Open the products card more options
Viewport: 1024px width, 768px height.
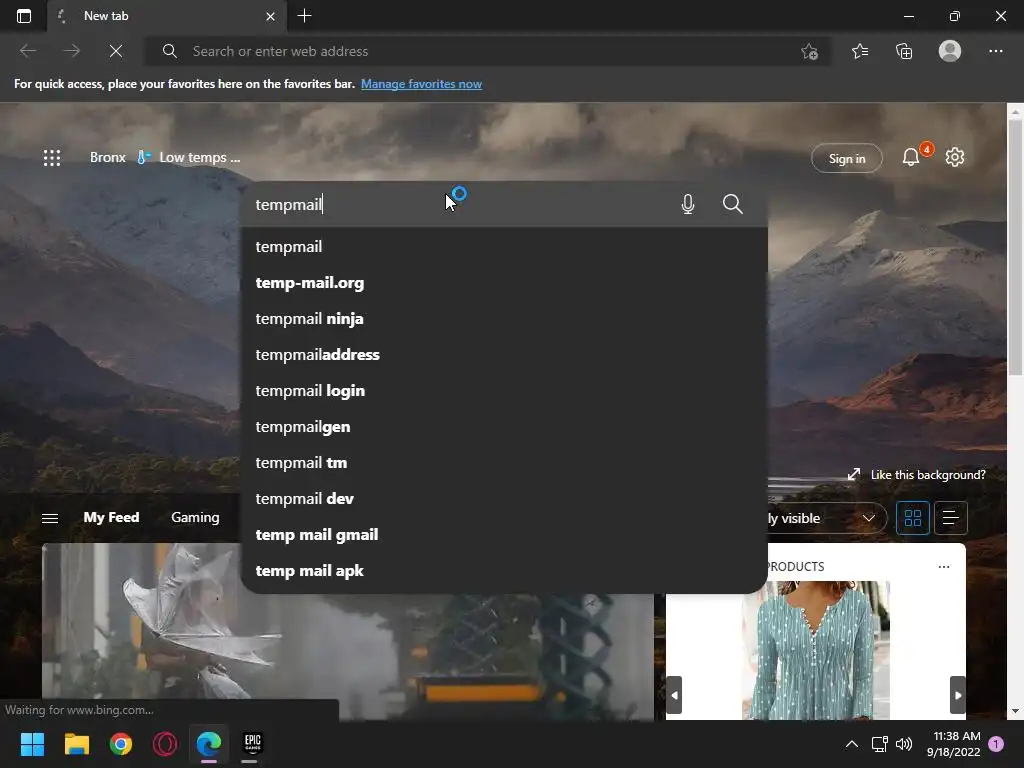click(944, 566)
